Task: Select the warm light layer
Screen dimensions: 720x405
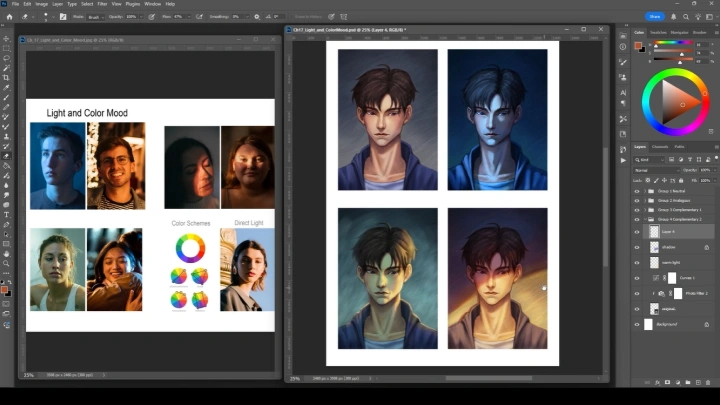Action: (671, 263)
